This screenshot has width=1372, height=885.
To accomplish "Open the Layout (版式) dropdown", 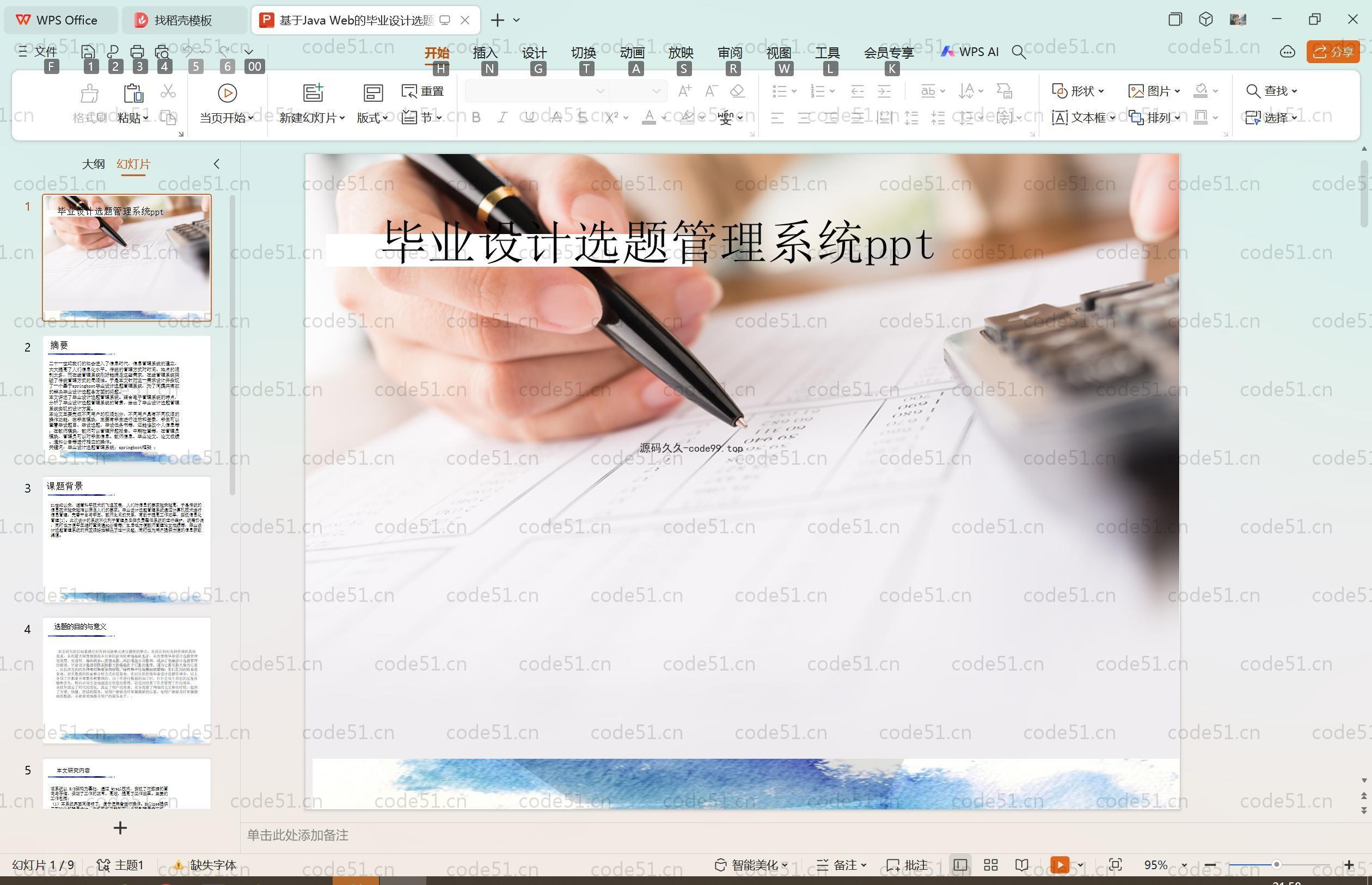I will (x=372, y=118).
